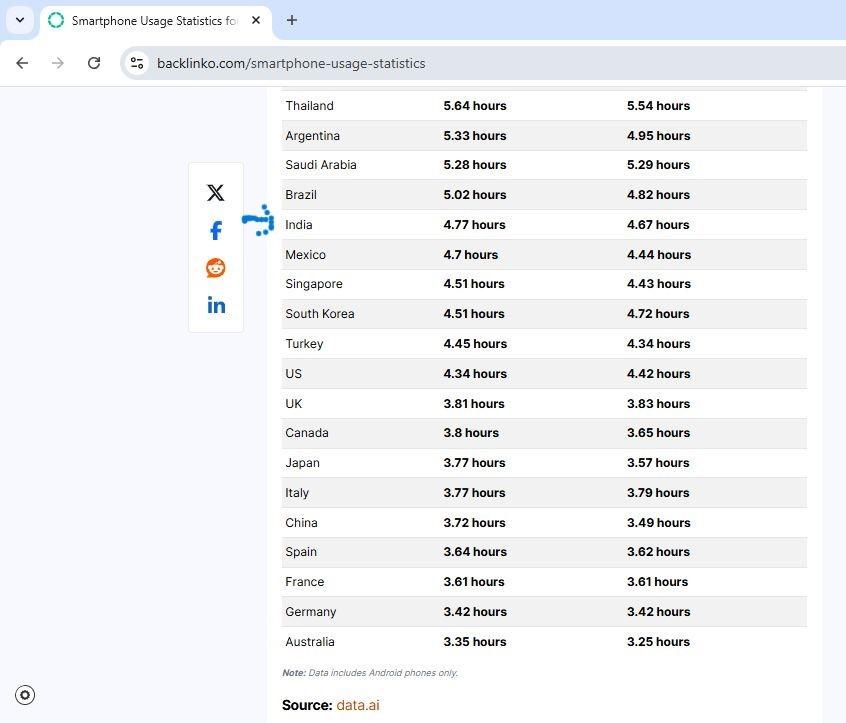Viewport: 846px width, 723px height.
Task: Share page via Reddit icon
Action: click(215, 268)
